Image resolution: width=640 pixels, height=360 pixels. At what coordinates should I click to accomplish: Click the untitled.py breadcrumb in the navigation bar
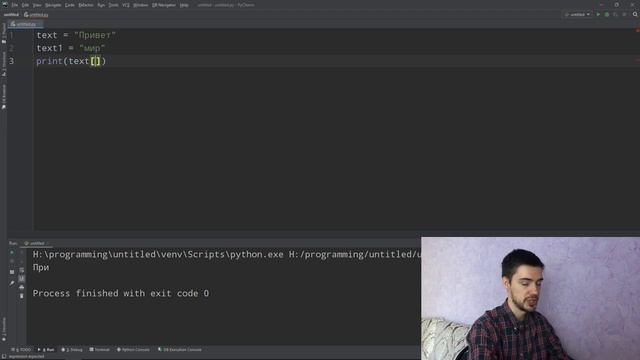tap(36, 15)
